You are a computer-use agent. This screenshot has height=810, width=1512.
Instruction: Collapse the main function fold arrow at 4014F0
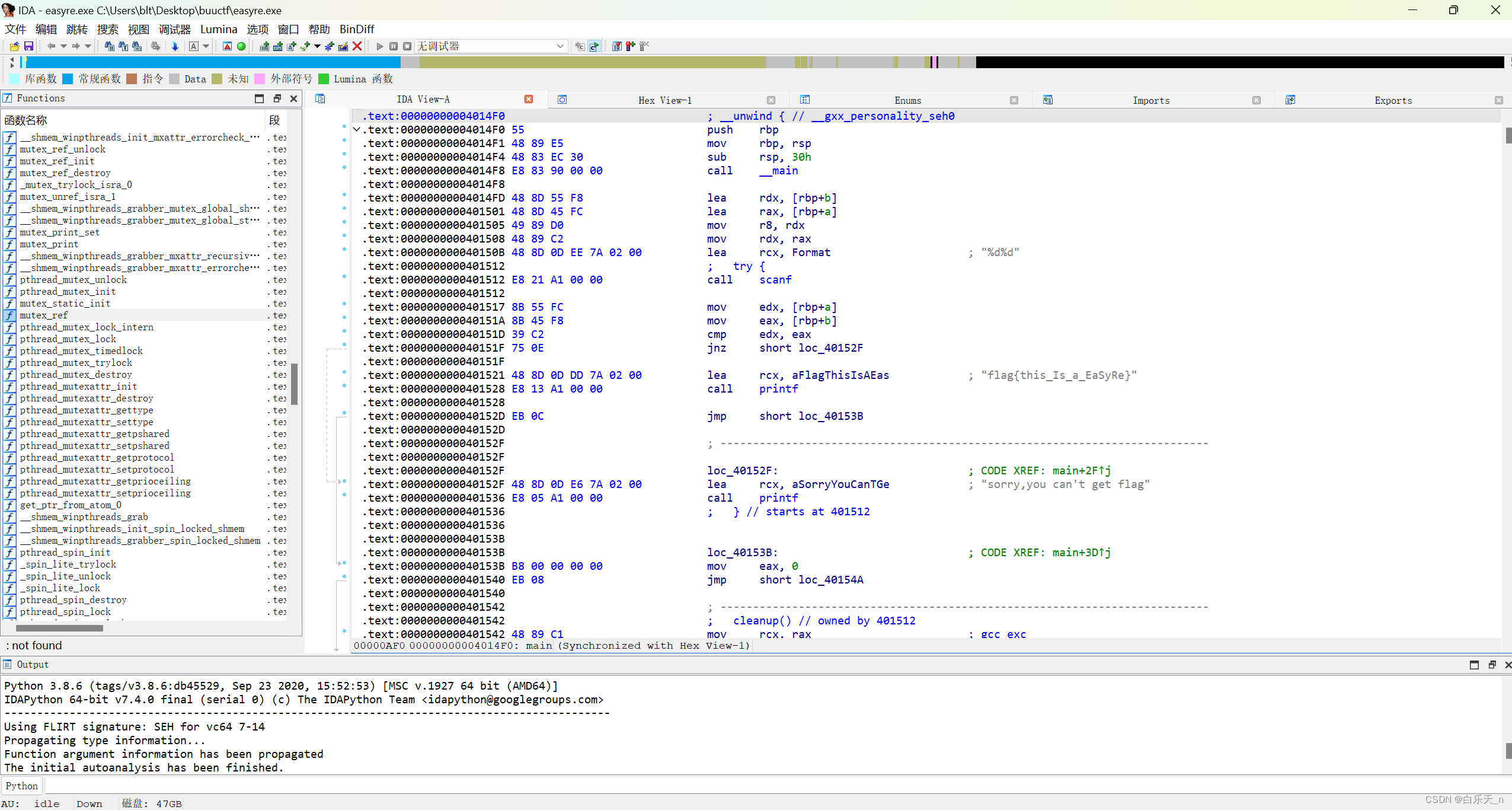[356, 129]
